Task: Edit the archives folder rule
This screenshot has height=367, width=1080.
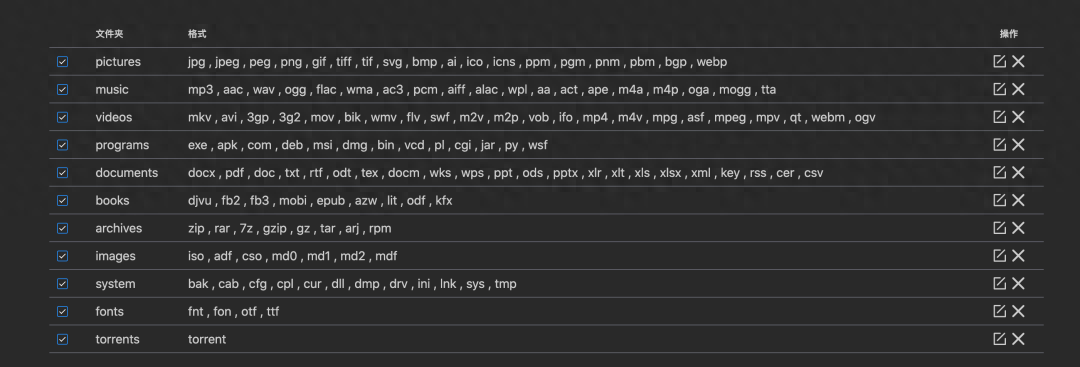Action: click(999, 228)
